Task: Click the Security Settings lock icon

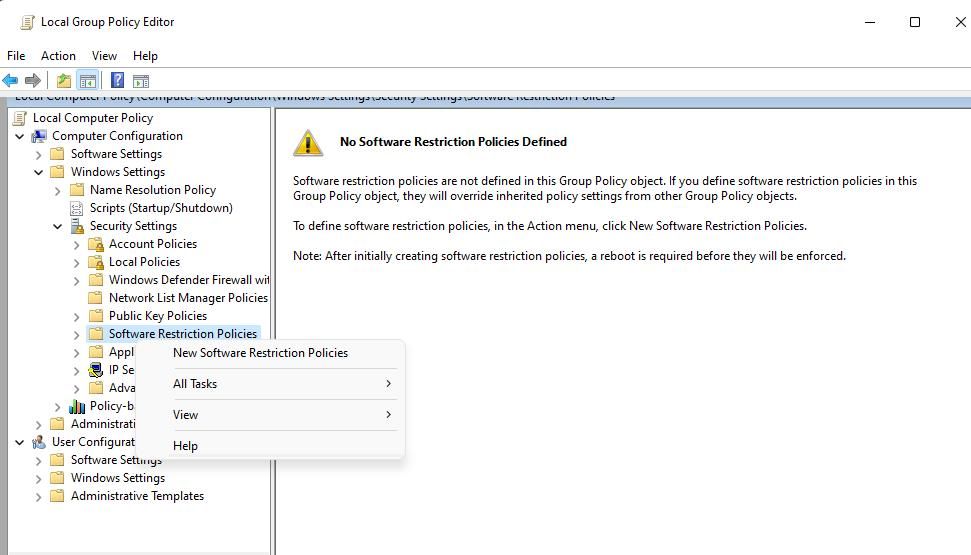Action: point(77,225)
